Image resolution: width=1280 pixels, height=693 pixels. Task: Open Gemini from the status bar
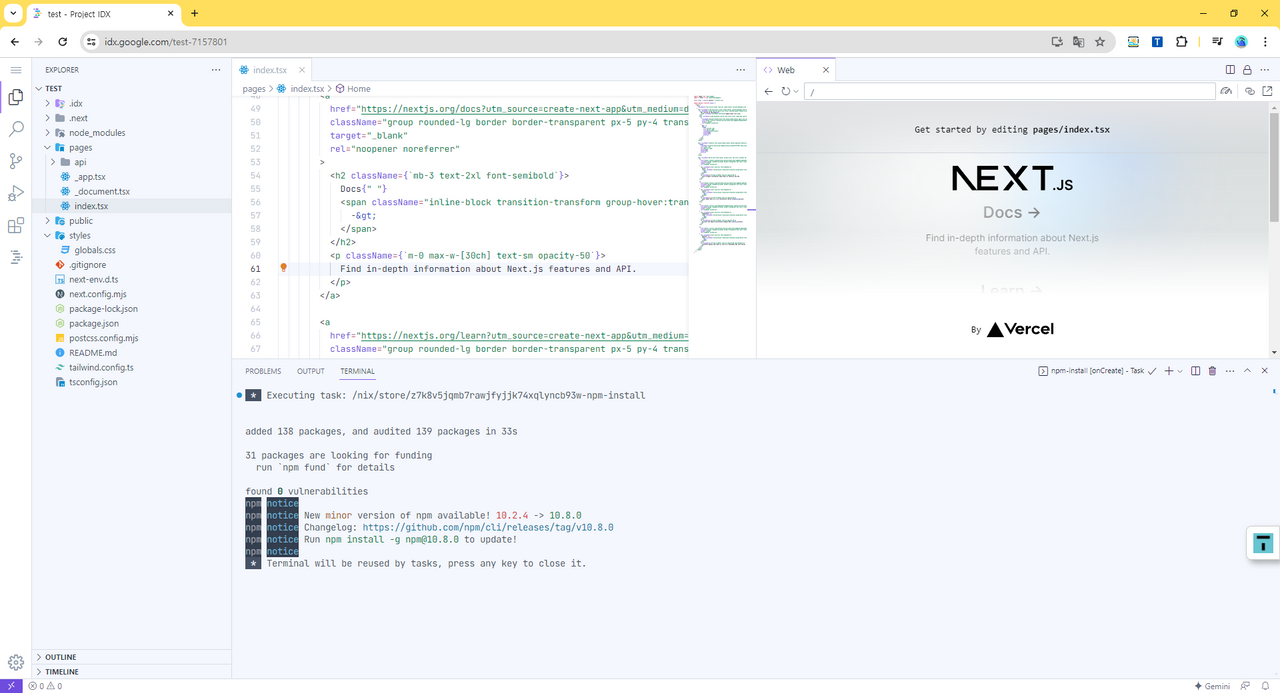coord(1212,686)
